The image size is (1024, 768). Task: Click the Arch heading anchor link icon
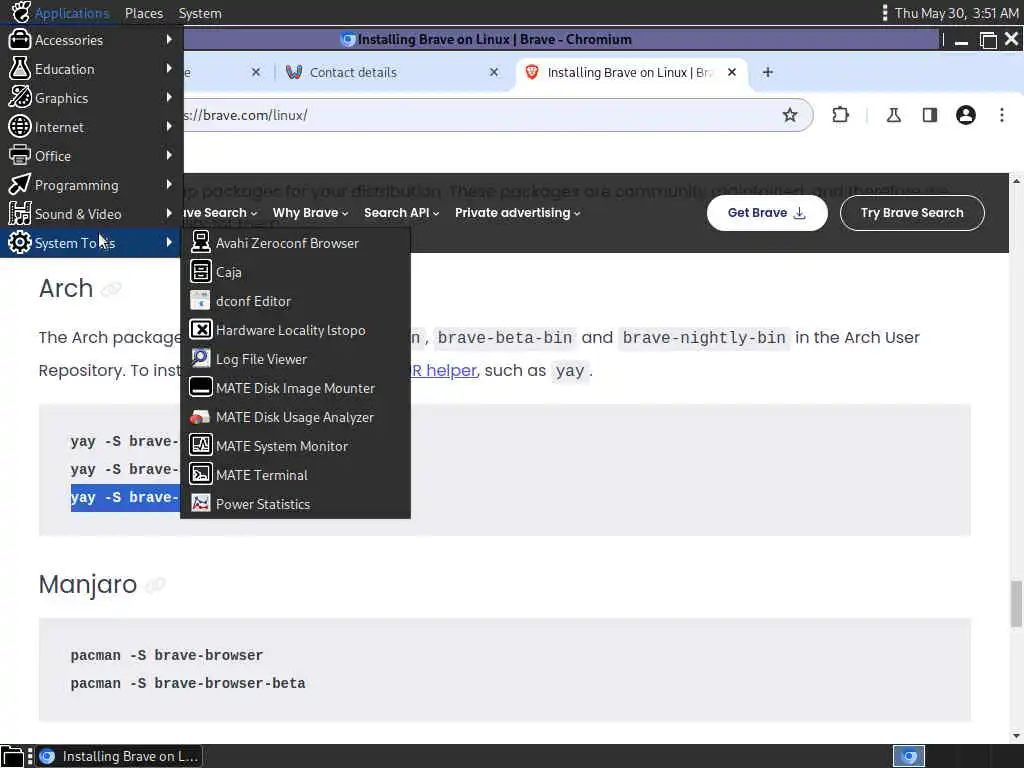click(111, 289)
